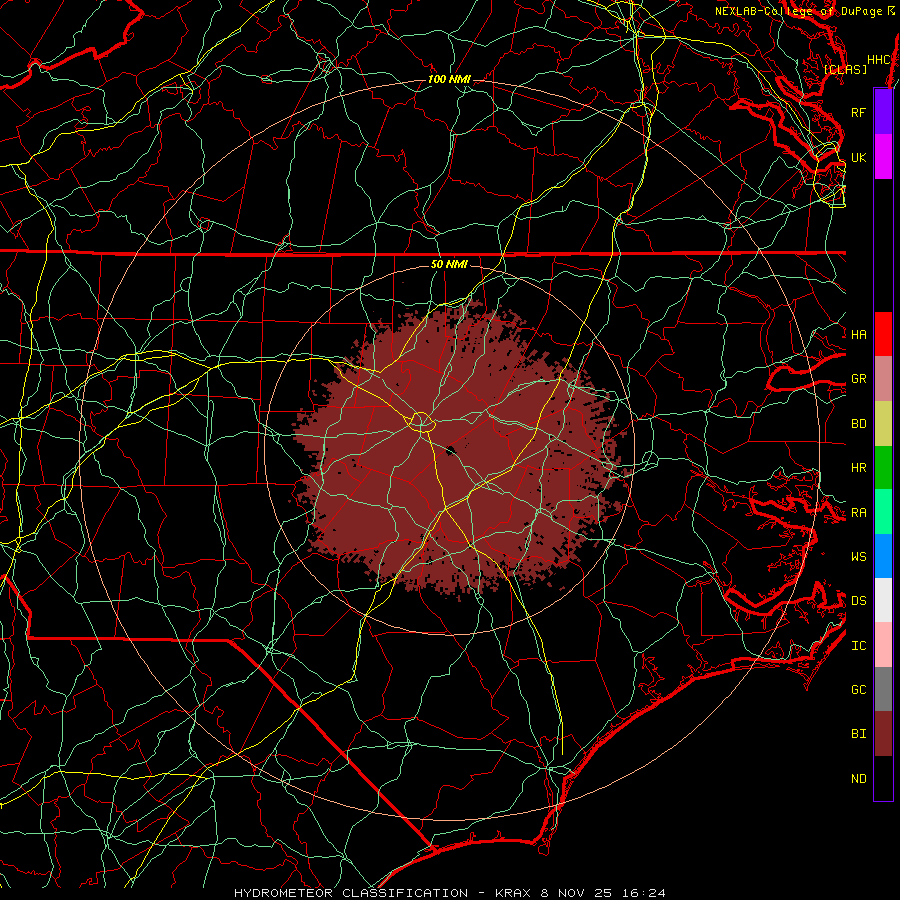Click the DS legend label
The width and height of the screenshot is (900, 900).
pyautogui.click(x=858, y=601)
